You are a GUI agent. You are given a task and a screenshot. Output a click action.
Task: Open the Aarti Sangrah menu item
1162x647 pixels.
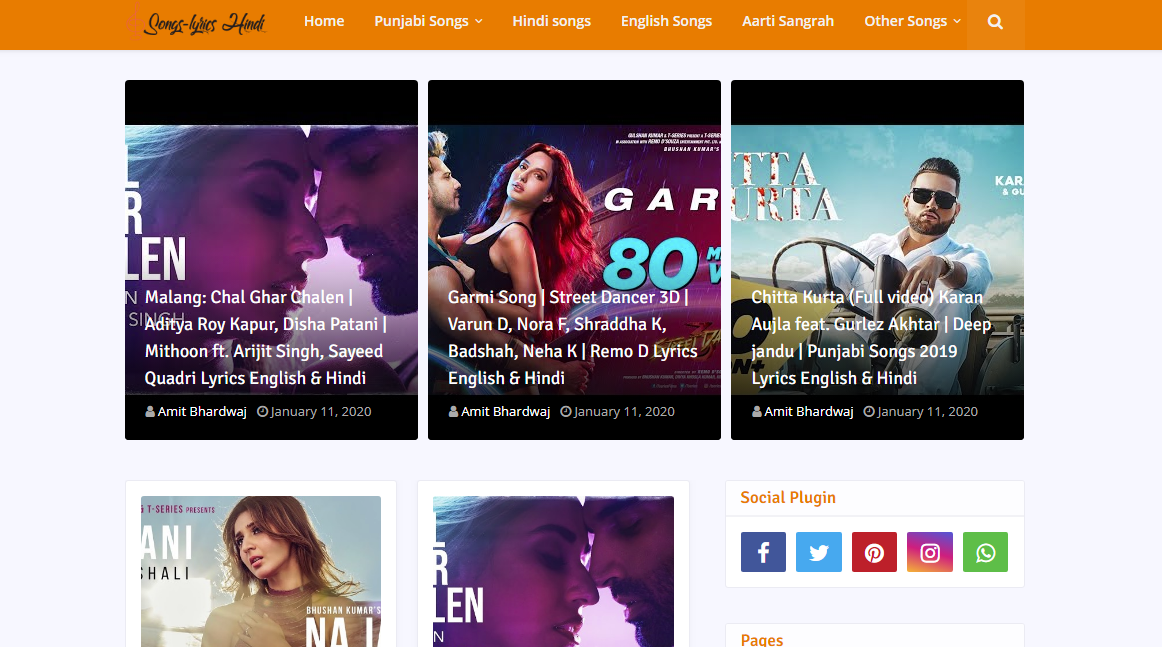pos(788,21)
